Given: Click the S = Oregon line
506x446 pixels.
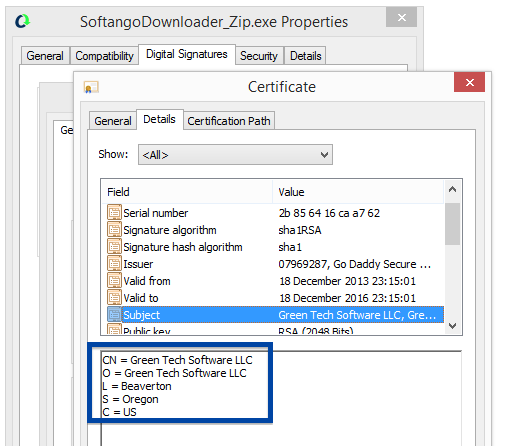Looking at the screenshot, I should (130, 399).
